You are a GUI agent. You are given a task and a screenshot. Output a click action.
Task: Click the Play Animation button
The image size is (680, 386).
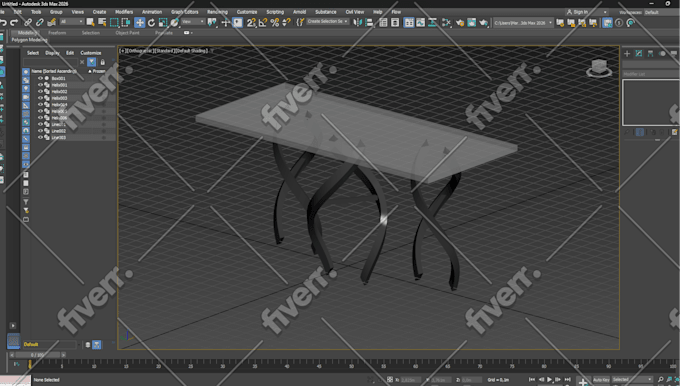[x=549, y=379]
